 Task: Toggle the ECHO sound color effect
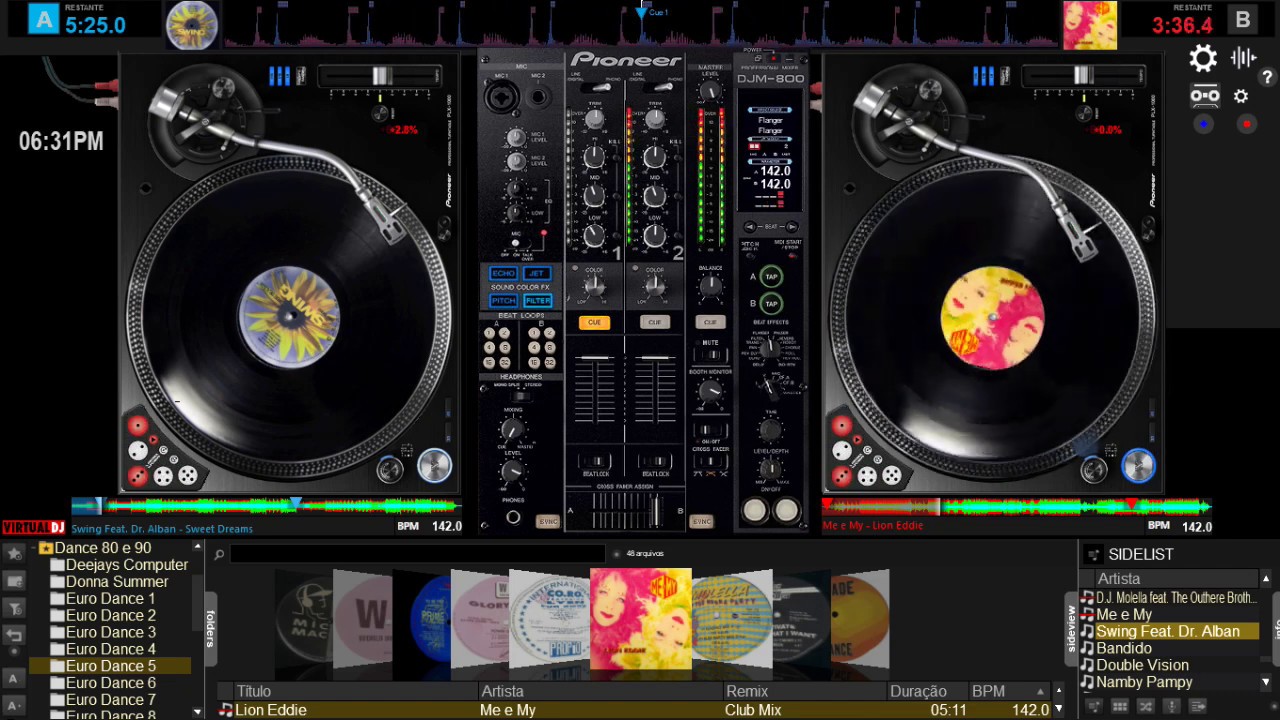[503, 273]
